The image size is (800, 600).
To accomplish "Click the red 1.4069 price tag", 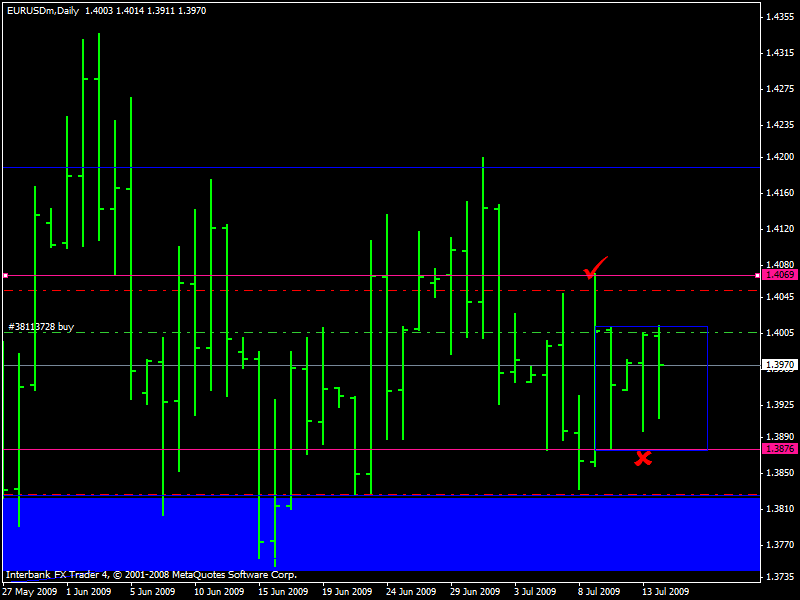I will click(x=779, y=274).
